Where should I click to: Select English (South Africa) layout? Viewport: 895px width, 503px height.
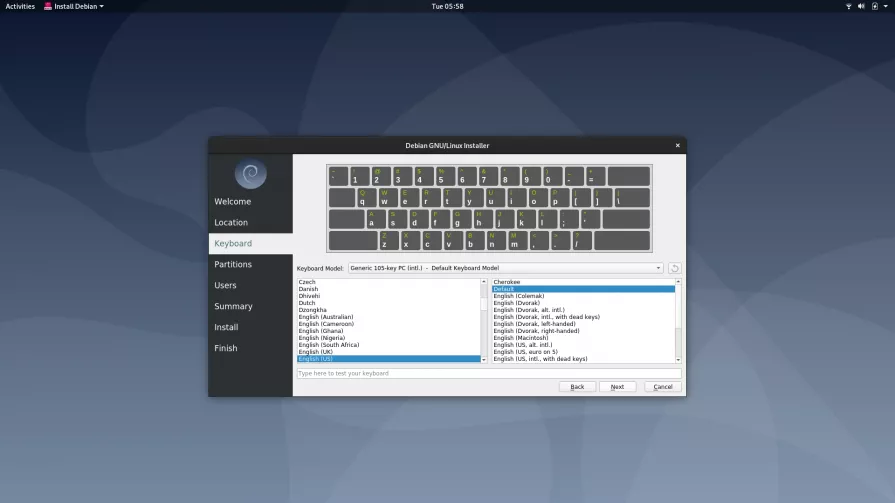point(389,345)
